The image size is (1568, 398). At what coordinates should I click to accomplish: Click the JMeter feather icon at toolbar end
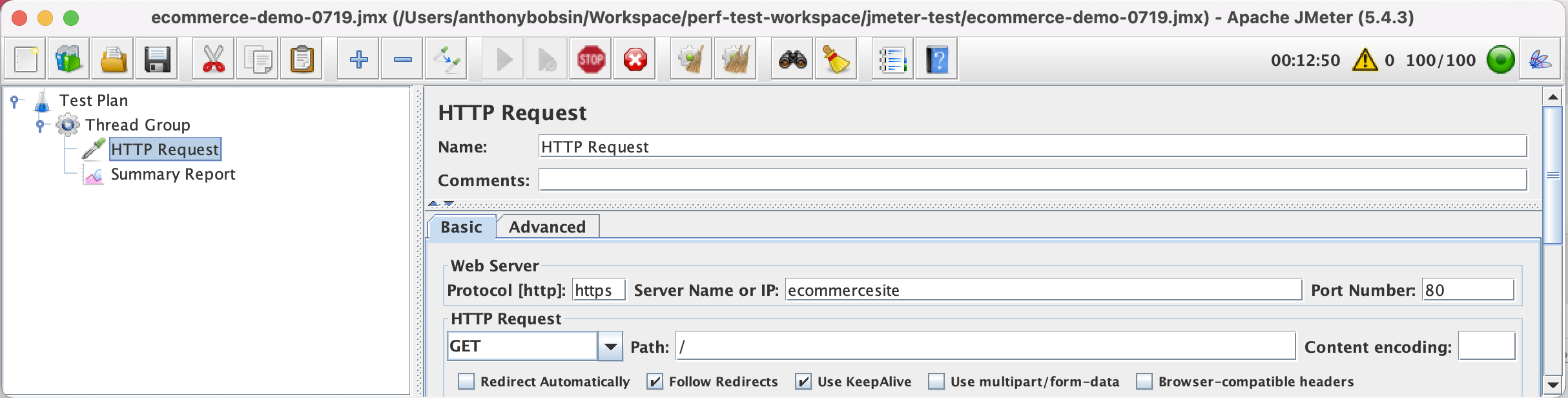tap(1540, 59)
